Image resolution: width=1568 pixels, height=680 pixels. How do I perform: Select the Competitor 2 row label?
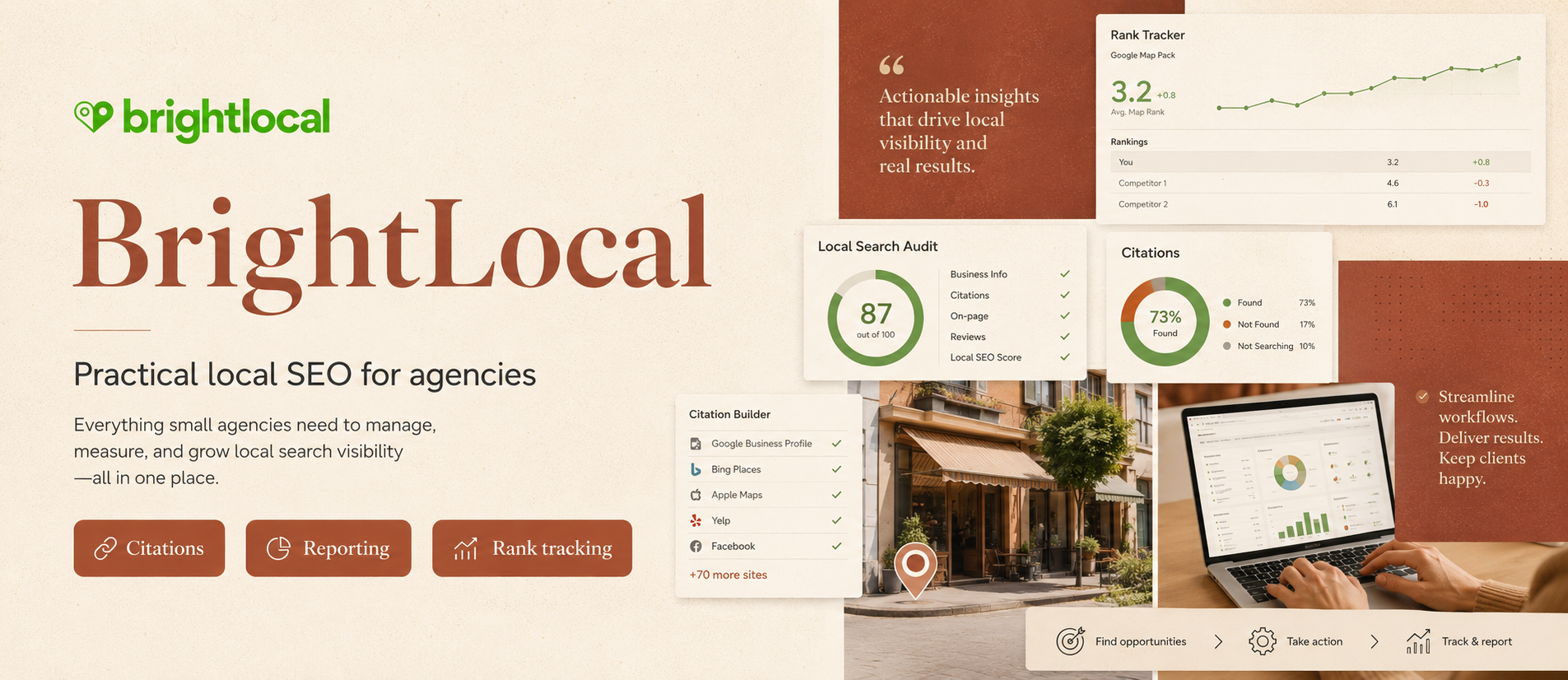[1143, 204]
